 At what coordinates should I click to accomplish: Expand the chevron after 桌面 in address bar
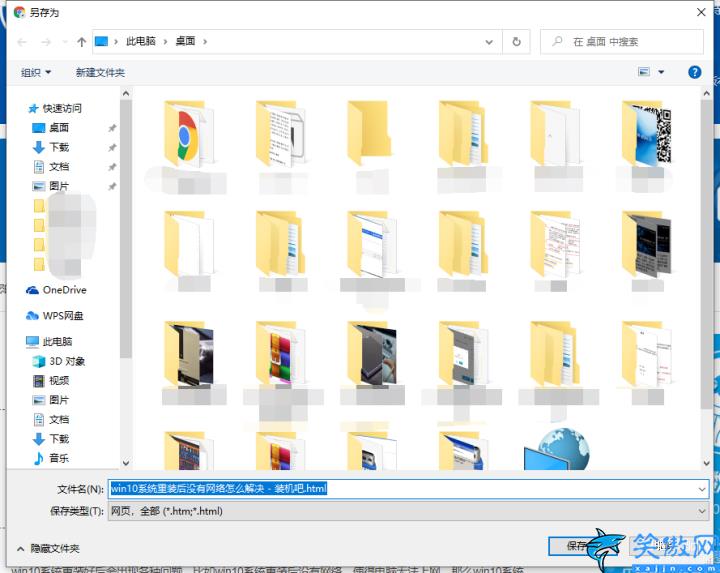(x=205, y=42)
